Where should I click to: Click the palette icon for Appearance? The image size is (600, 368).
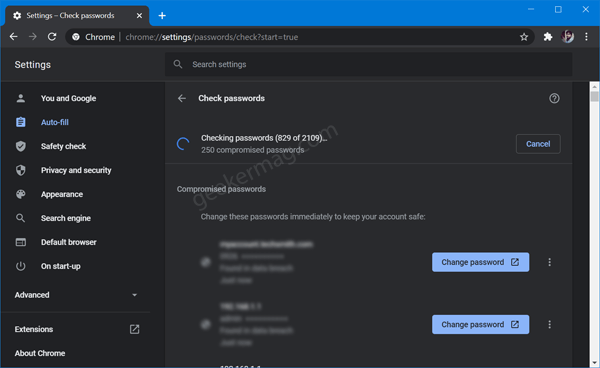(x=21, y=194)
